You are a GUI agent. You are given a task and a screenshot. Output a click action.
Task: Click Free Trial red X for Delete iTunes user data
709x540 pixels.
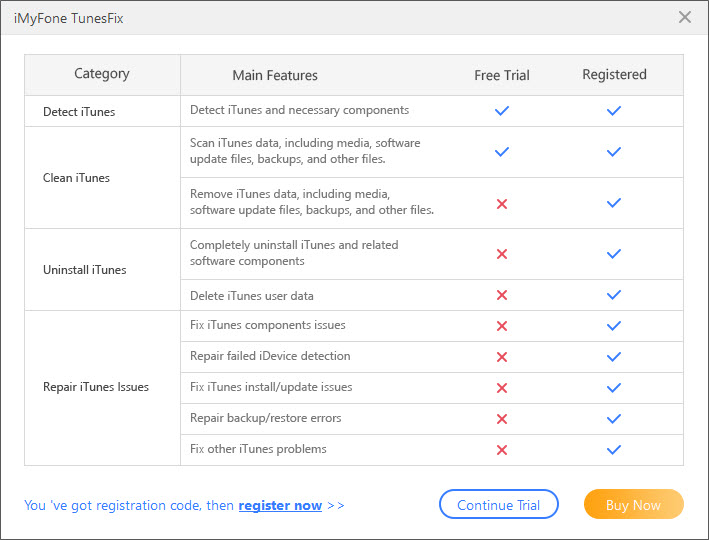[x=502, y=295]
